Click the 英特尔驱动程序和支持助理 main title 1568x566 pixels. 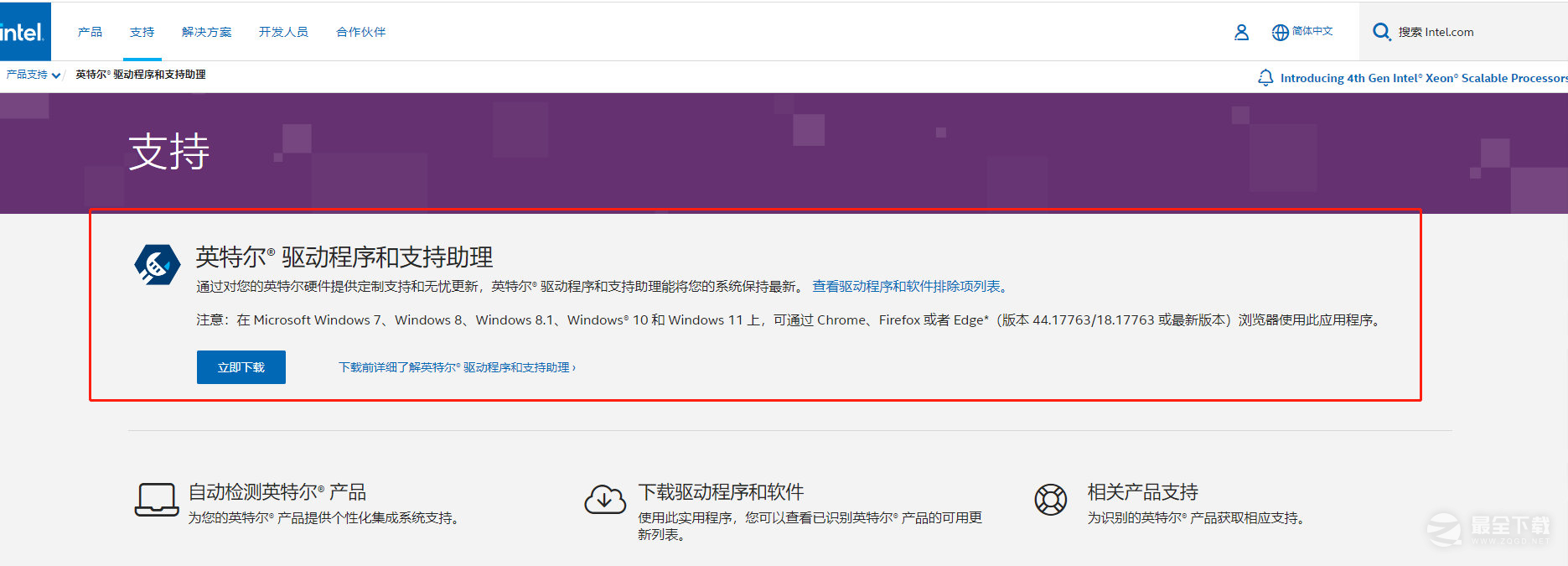pyautogui.click(x=344, y=257)
